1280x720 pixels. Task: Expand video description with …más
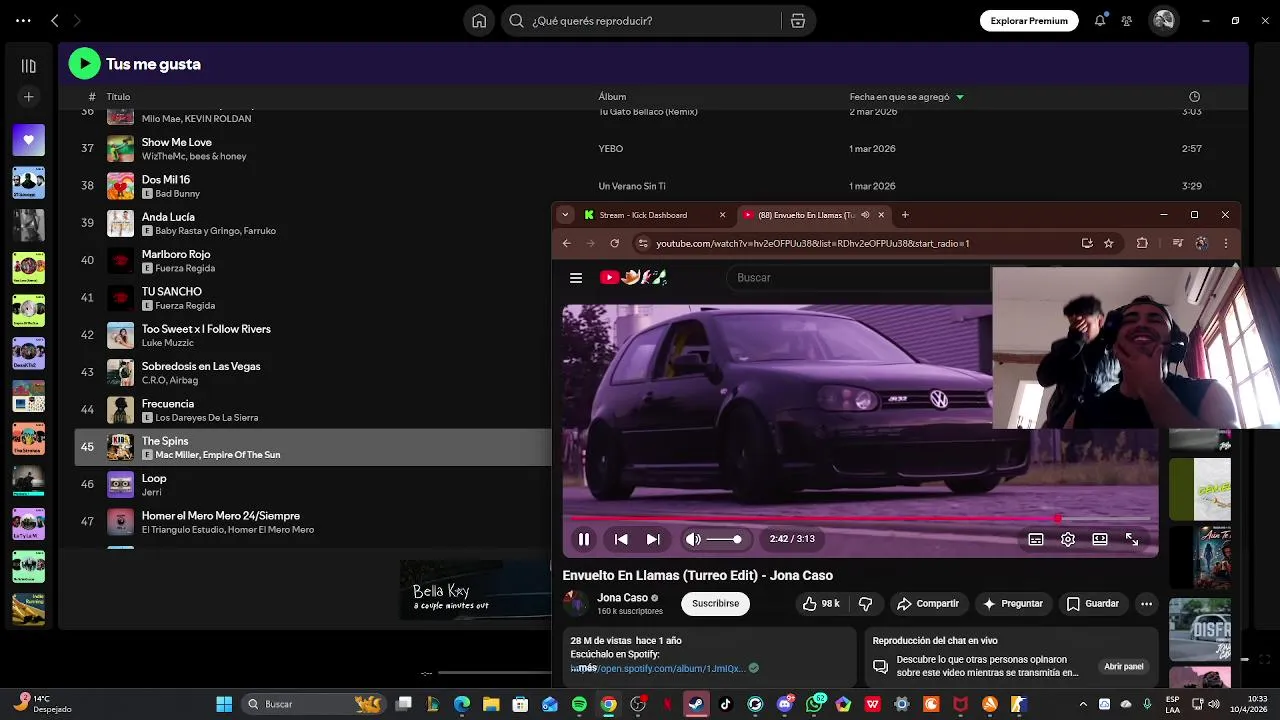584,668
